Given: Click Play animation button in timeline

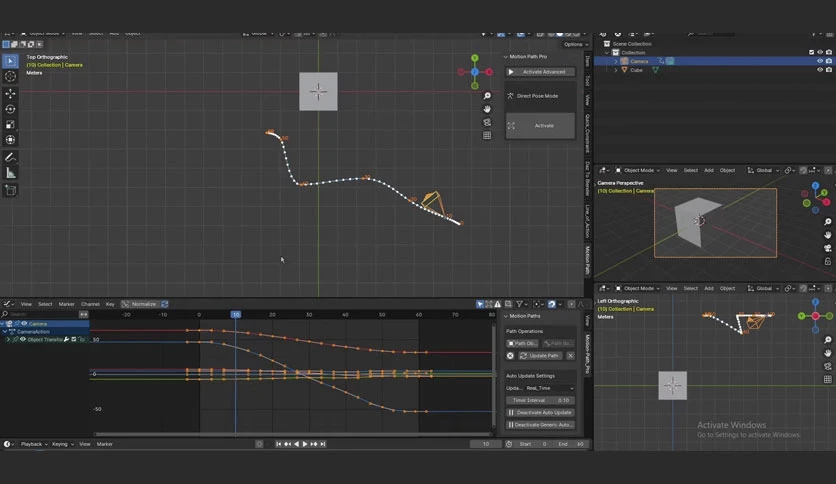Looking at the screenshot, I should 305,444.
